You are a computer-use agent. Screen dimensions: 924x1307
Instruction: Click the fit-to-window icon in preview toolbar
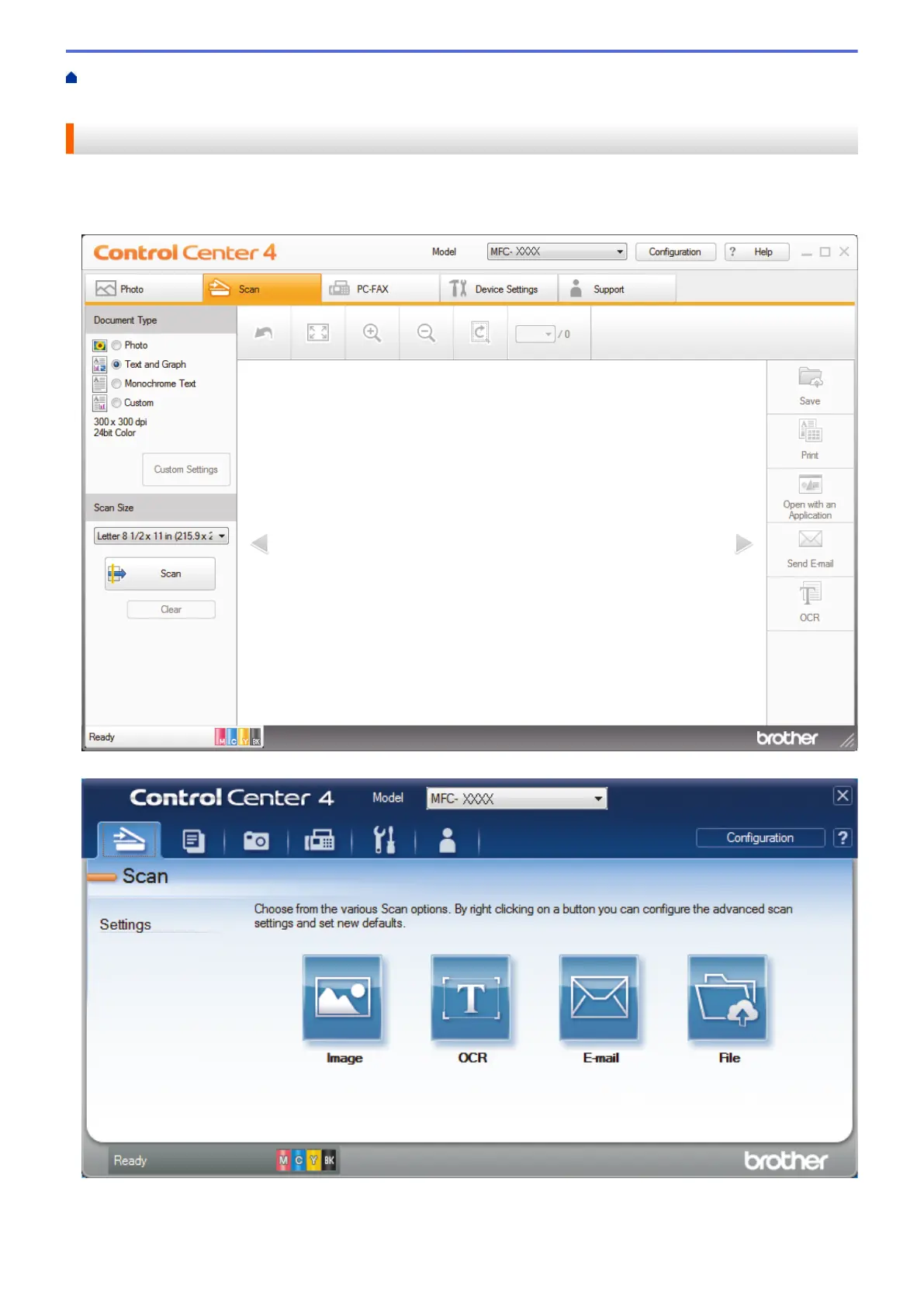pos(318,333)
